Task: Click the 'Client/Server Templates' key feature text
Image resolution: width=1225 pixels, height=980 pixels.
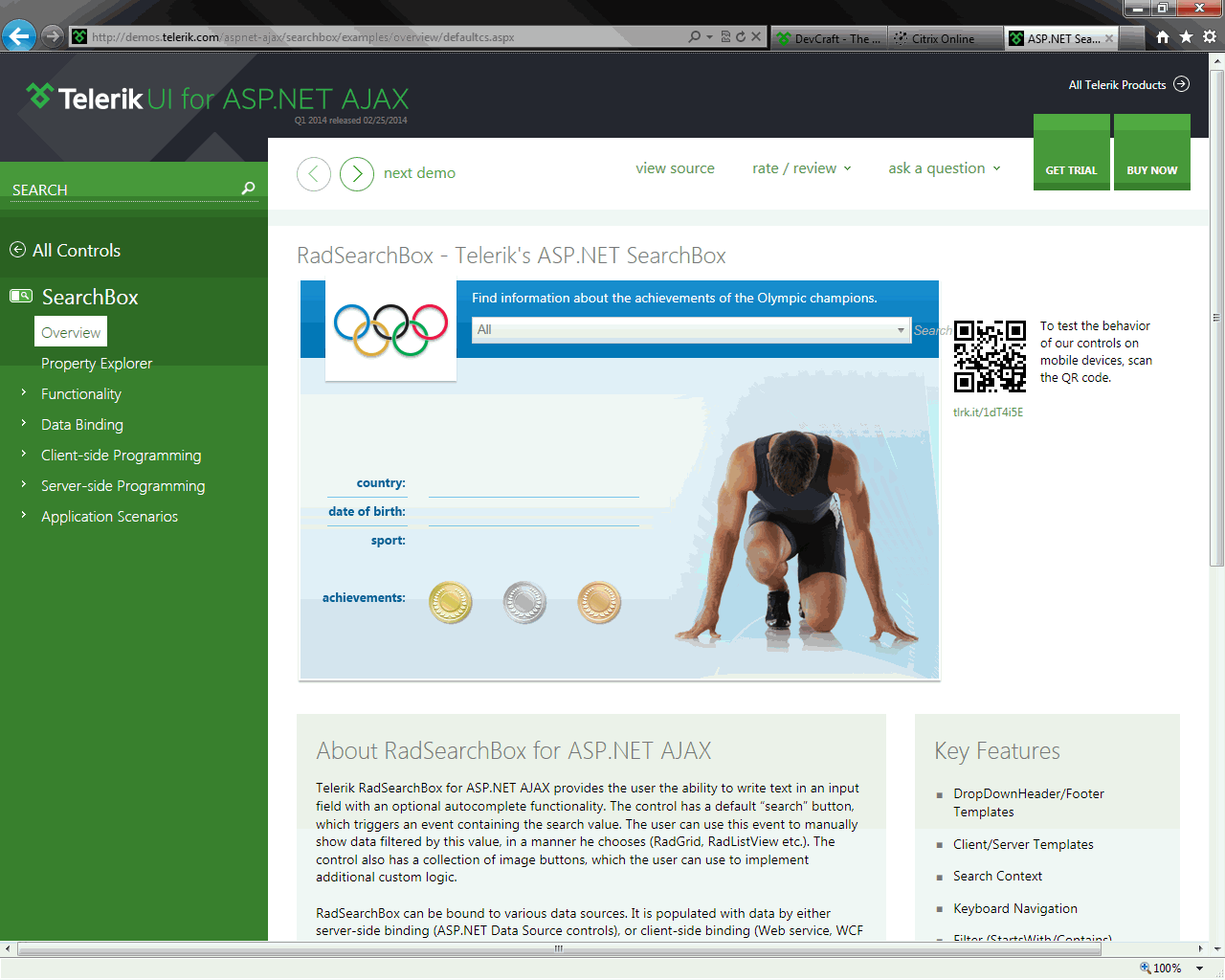Action: point(1023,844)
